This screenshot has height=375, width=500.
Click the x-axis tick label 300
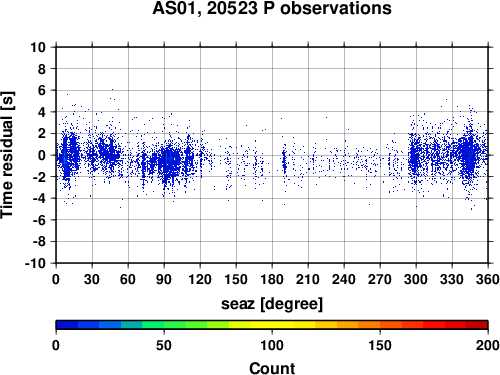click(x=416, y=279)
